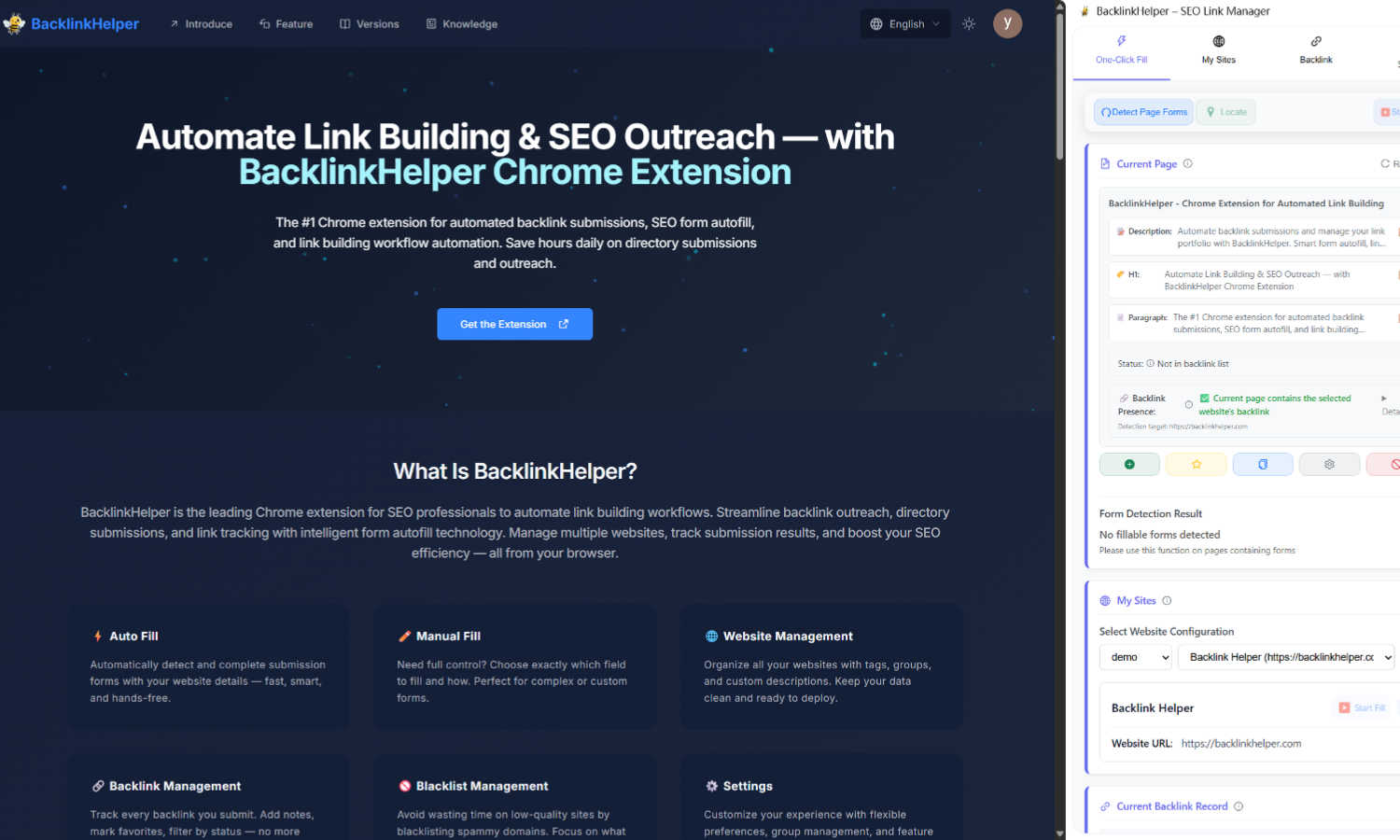Click the blue copy page-info button
This screenshot has width=1400, height=840.
(1263, 464)
